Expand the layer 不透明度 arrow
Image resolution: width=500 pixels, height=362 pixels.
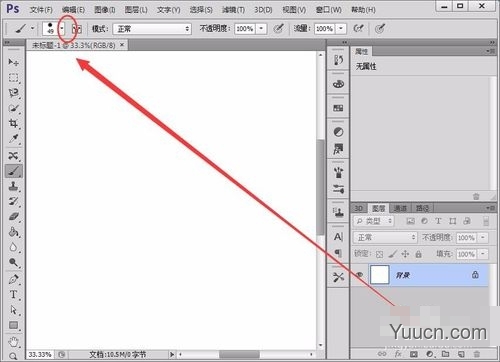pos(483,237)
